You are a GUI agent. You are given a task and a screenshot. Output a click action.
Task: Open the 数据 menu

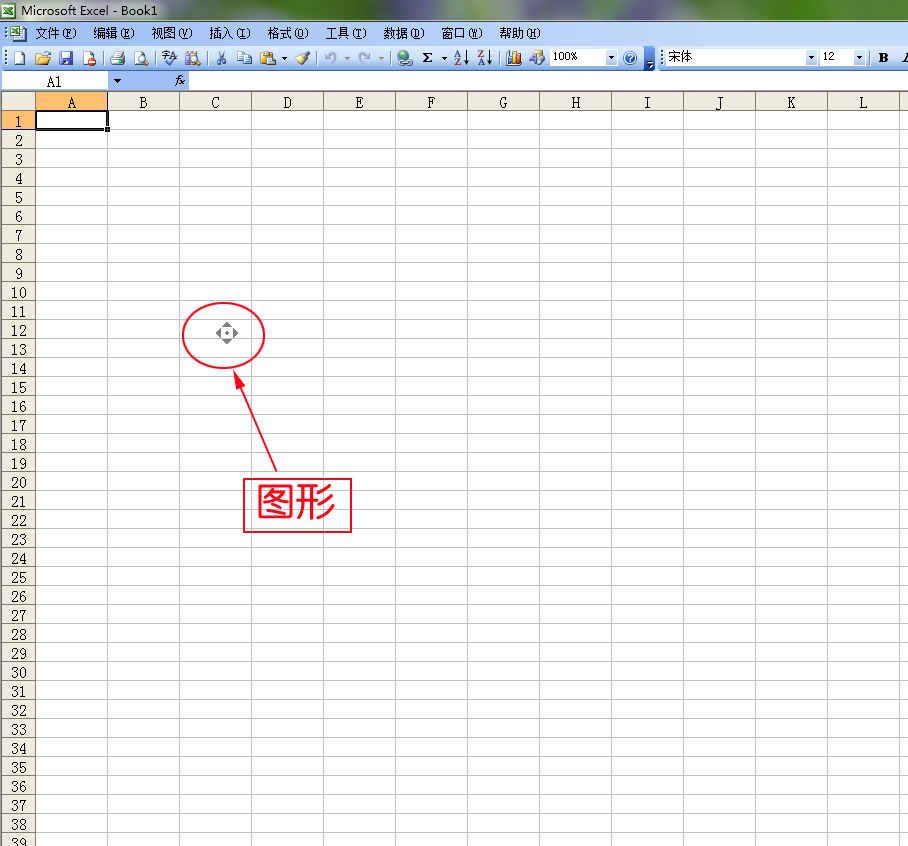coord(403,33)
